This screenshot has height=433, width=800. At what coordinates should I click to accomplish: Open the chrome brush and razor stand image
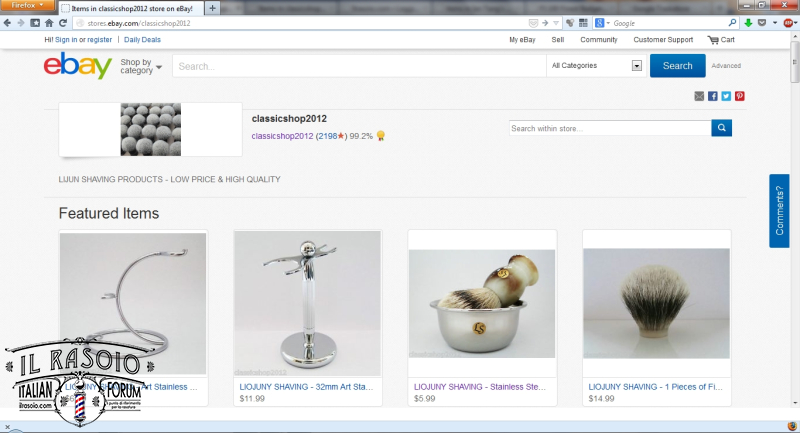tap(307, 303)
